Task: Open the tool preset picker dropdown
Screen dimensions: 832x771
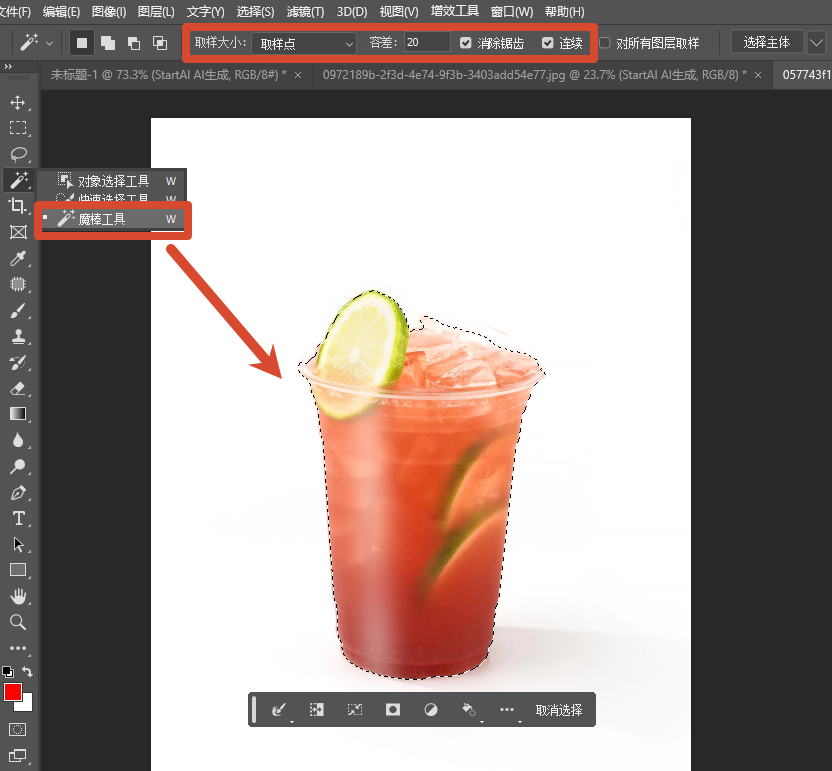Action: tap(49, 44)
